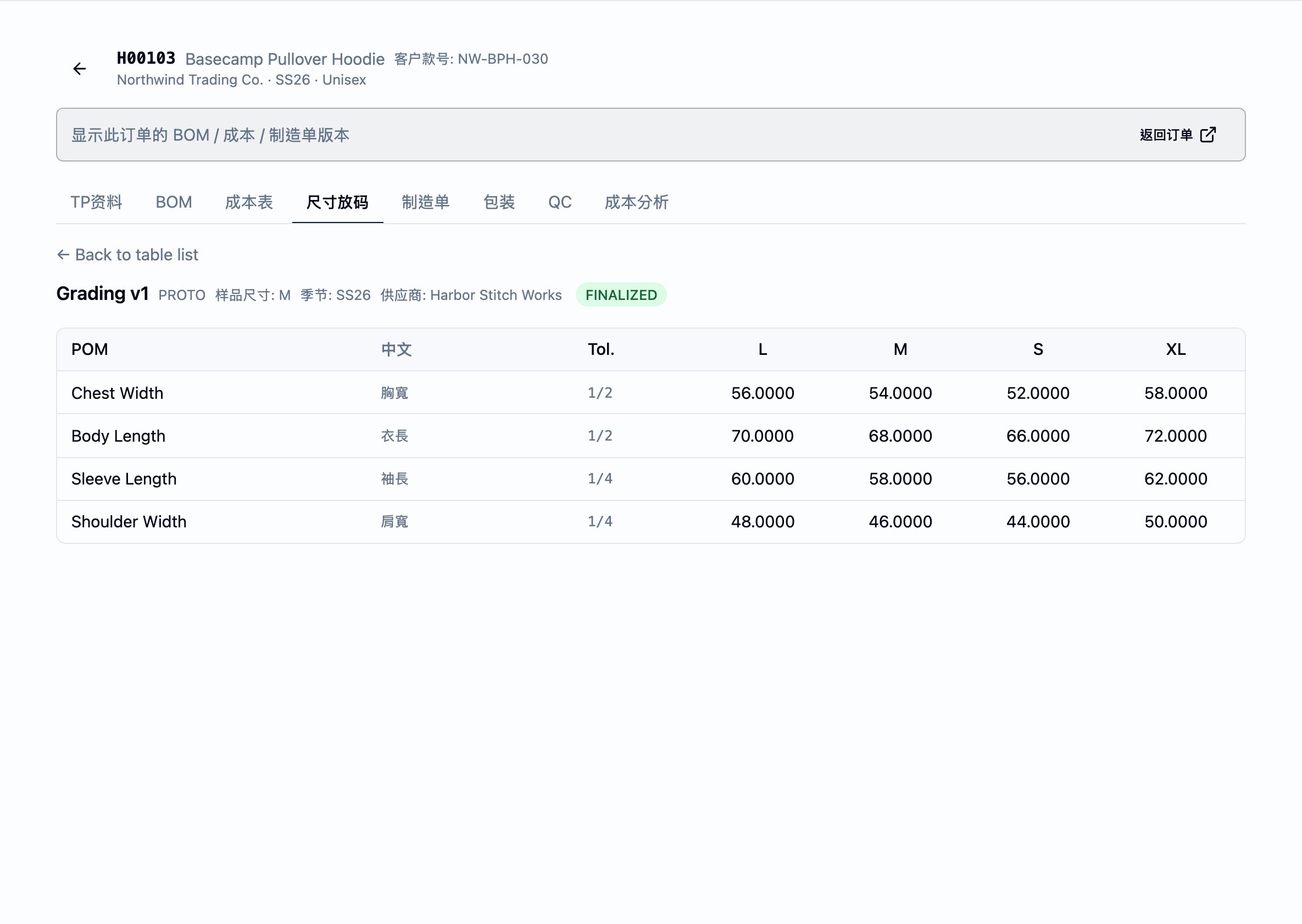Click the XL size column header
This screenshot has width=1302, height=924.
(x=1176, y=349)
